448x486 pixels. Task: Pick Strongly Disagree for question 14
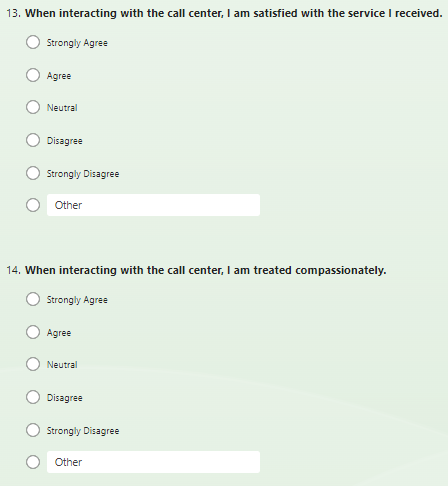(33, 430)
